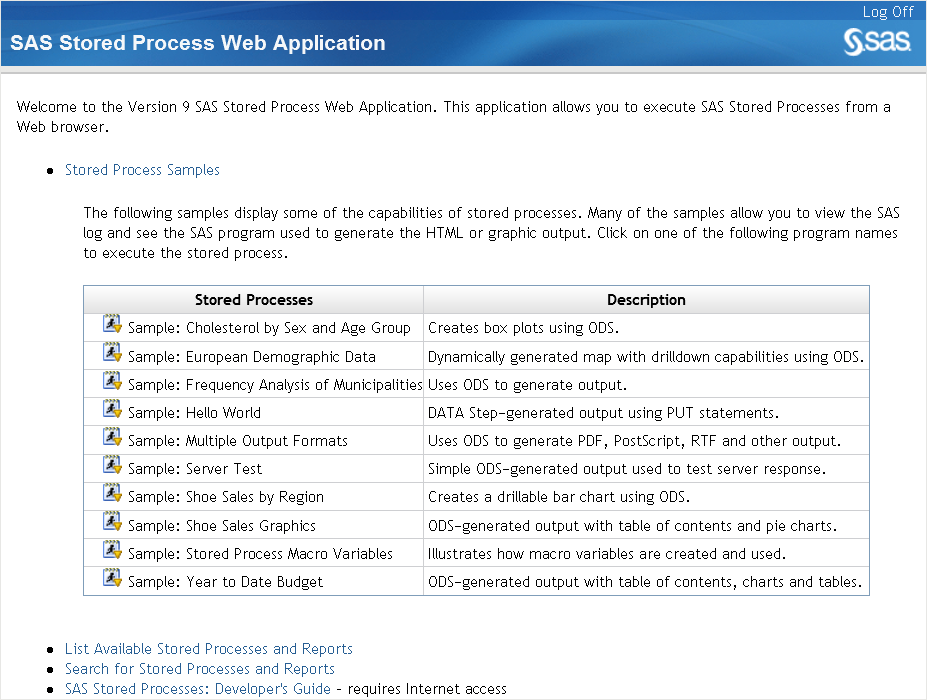The width and height of the screenshot is (927, 700).
Task: Click the icon beside Stored Process Macro Variables
Action: pos(112,551)
